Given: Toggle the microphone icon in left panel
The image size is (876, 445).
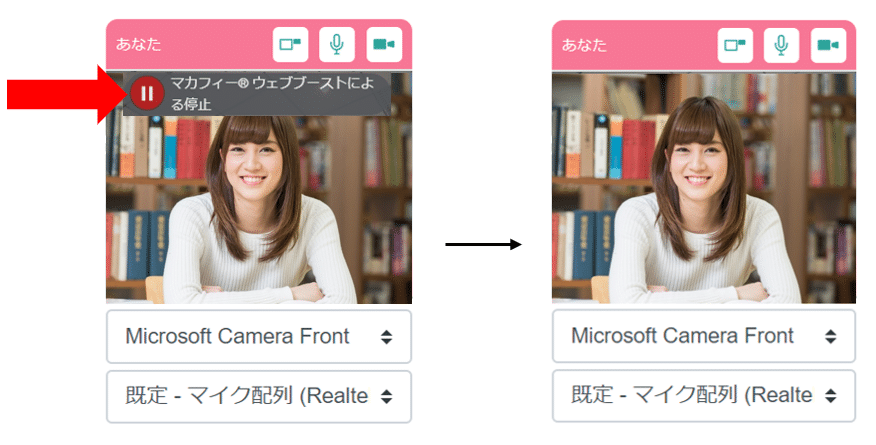Looking at the screenshot, I should [336, 44].
